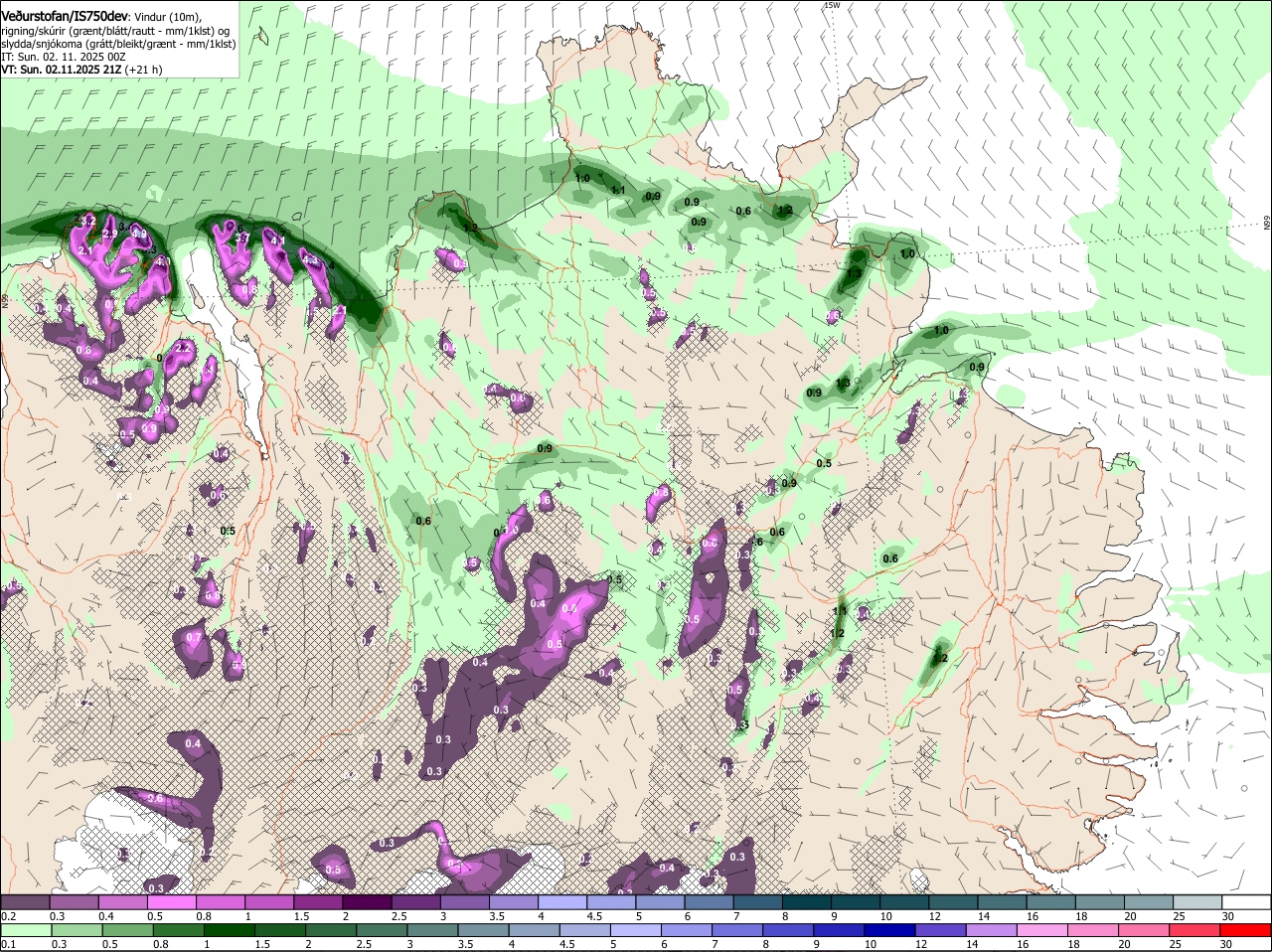This screenshot has width=1272, height=952.
Task: Click the "VT: Sun. 02.11.2025 21Z (+21 h)" line
Action: tap(81, 70)
